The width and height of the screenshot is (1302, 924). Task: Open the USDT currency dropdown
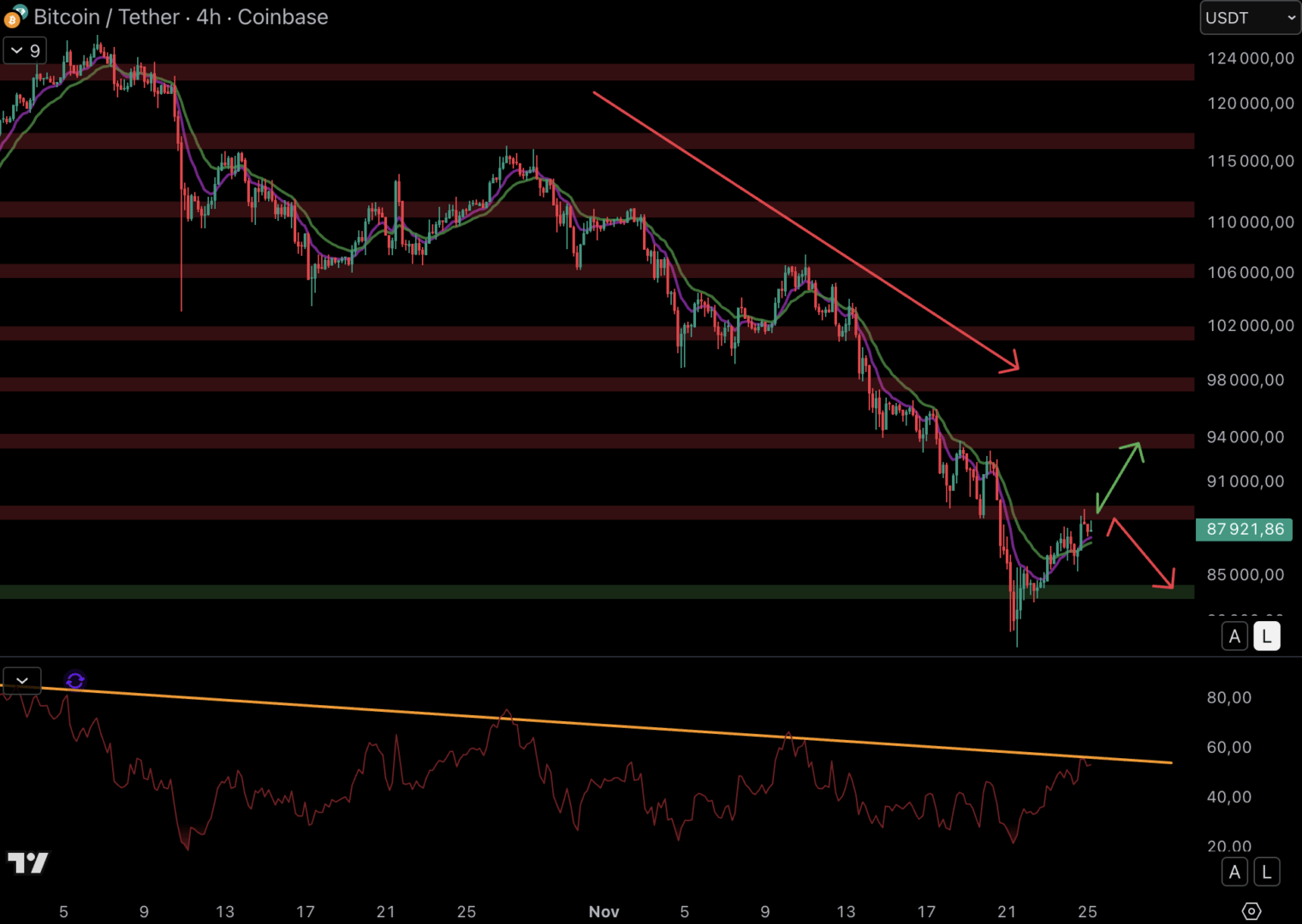click(x=1250, y=18)
